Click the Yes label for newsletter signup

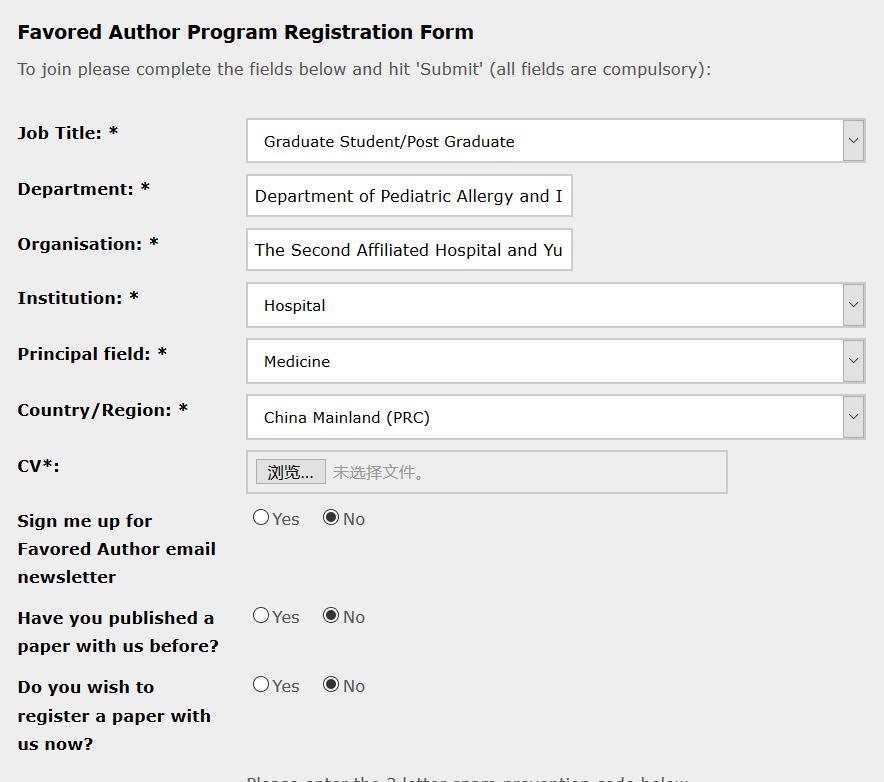(x=286, y=519)
